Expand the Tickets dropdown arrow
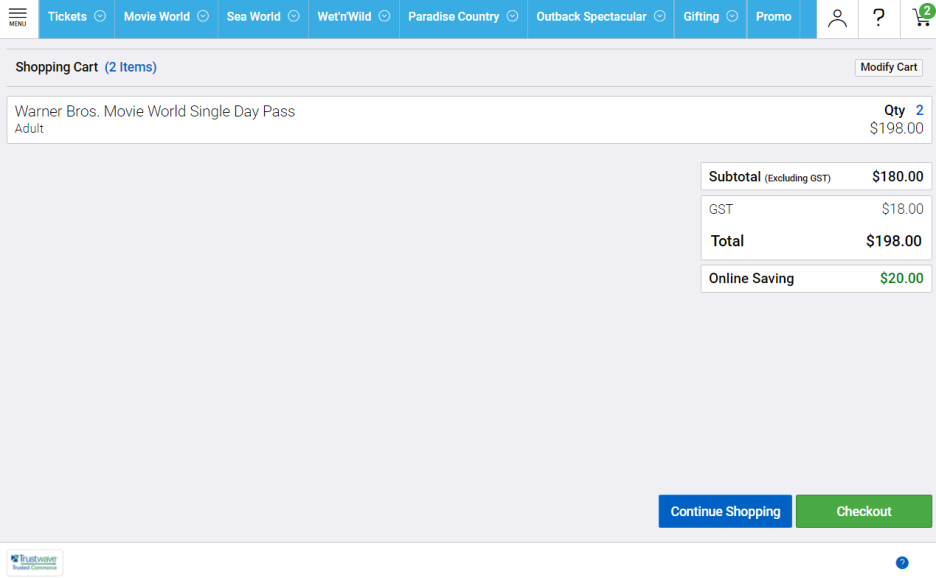This screenshot has height=578, width=936. pos(100,16)
